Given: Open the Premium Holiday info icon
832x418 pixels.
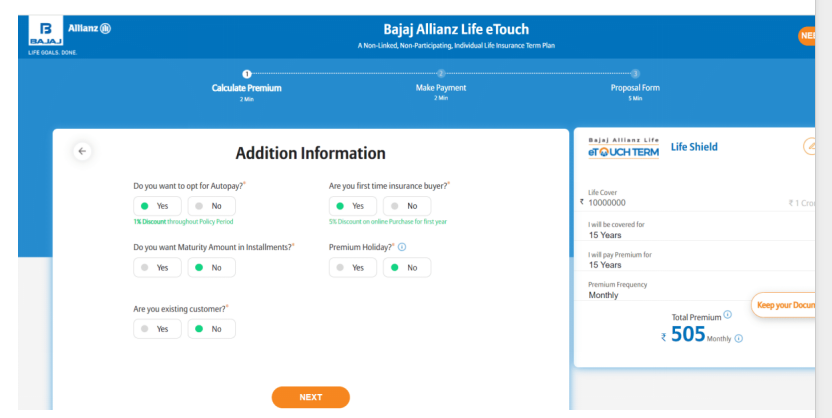Looking at the screenshot, I should tap(402, 247).
